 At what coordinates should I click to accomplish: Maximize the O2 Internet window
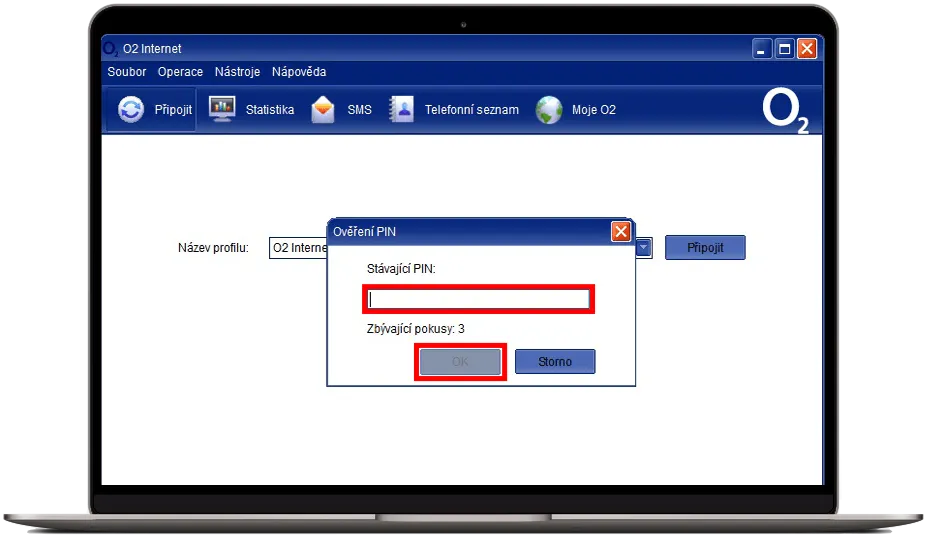pyautogui.click(x=785, y=49)
